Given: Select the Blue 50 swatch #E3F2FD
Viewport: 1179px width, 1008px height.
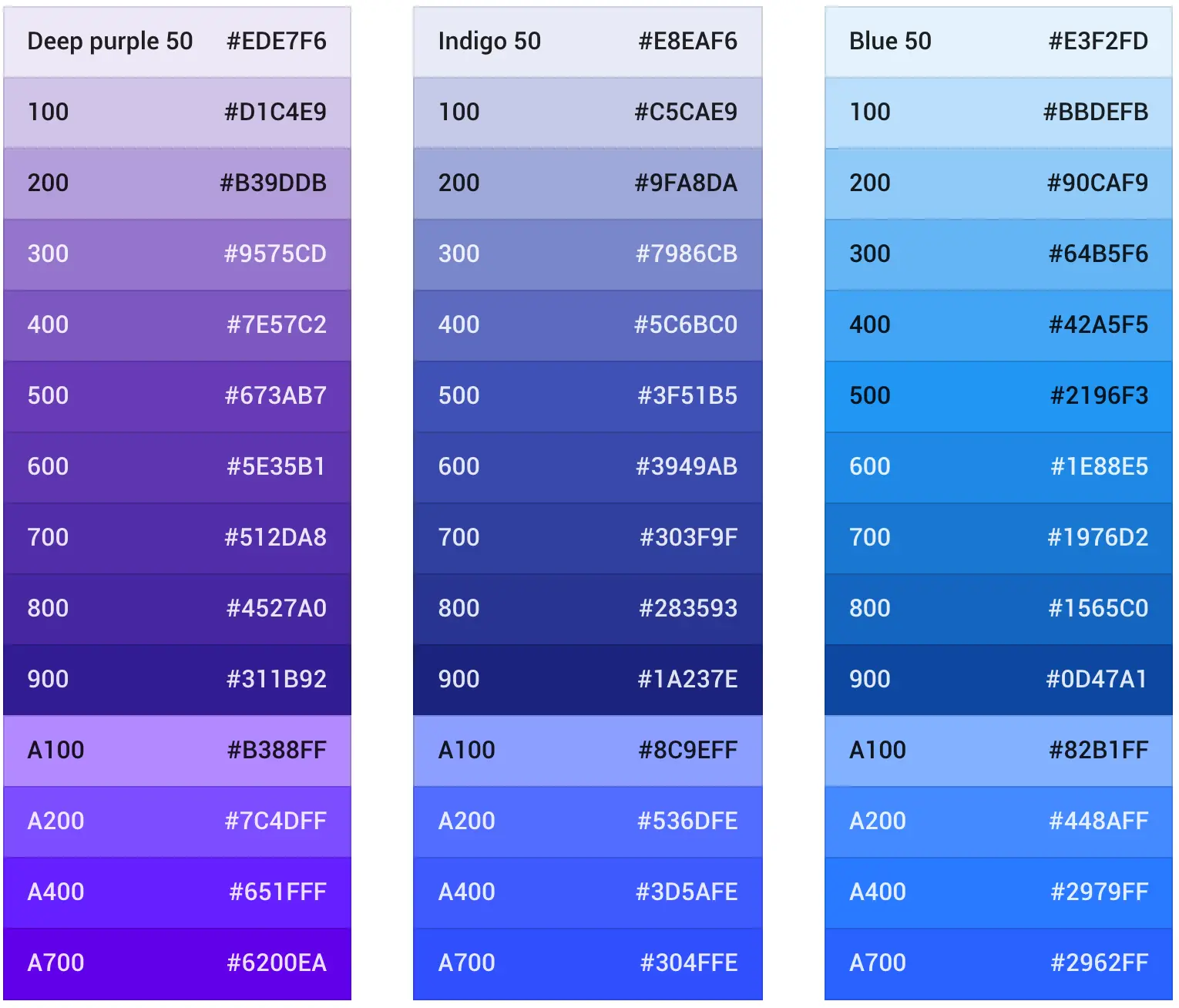Looking at the screenshot, I should (x=999, y=42).
